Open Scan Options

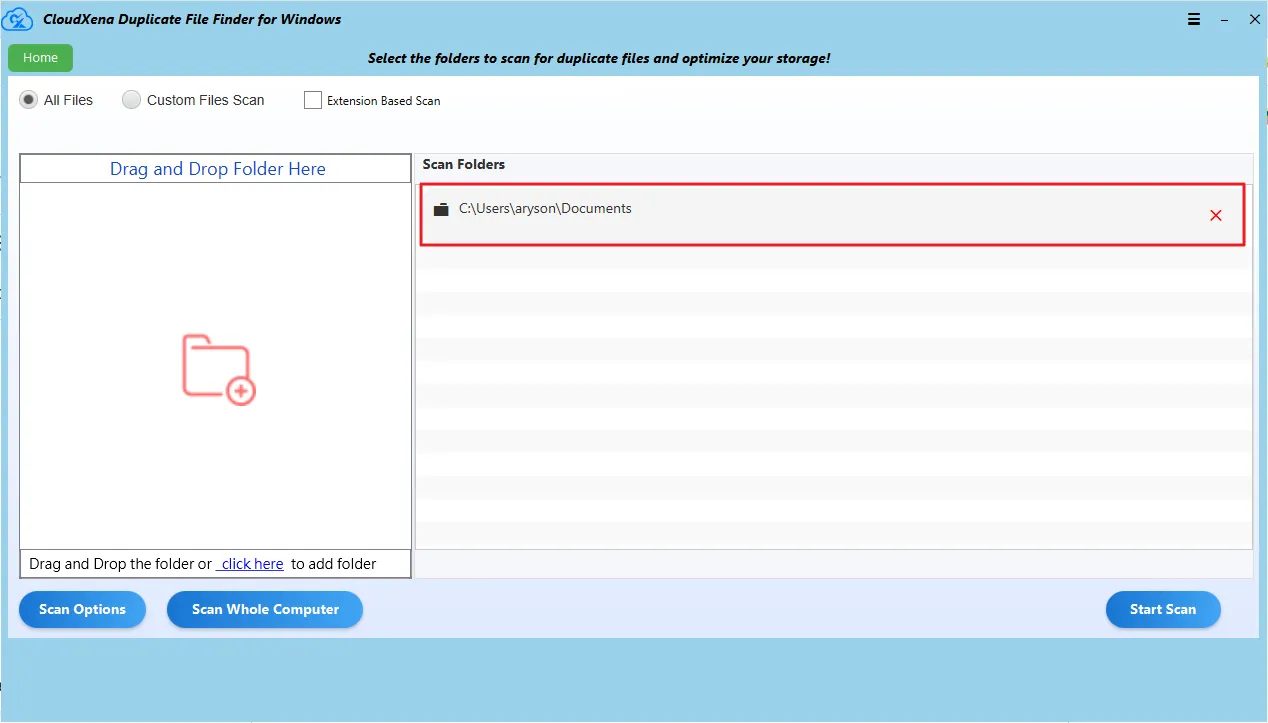[82, 609]
